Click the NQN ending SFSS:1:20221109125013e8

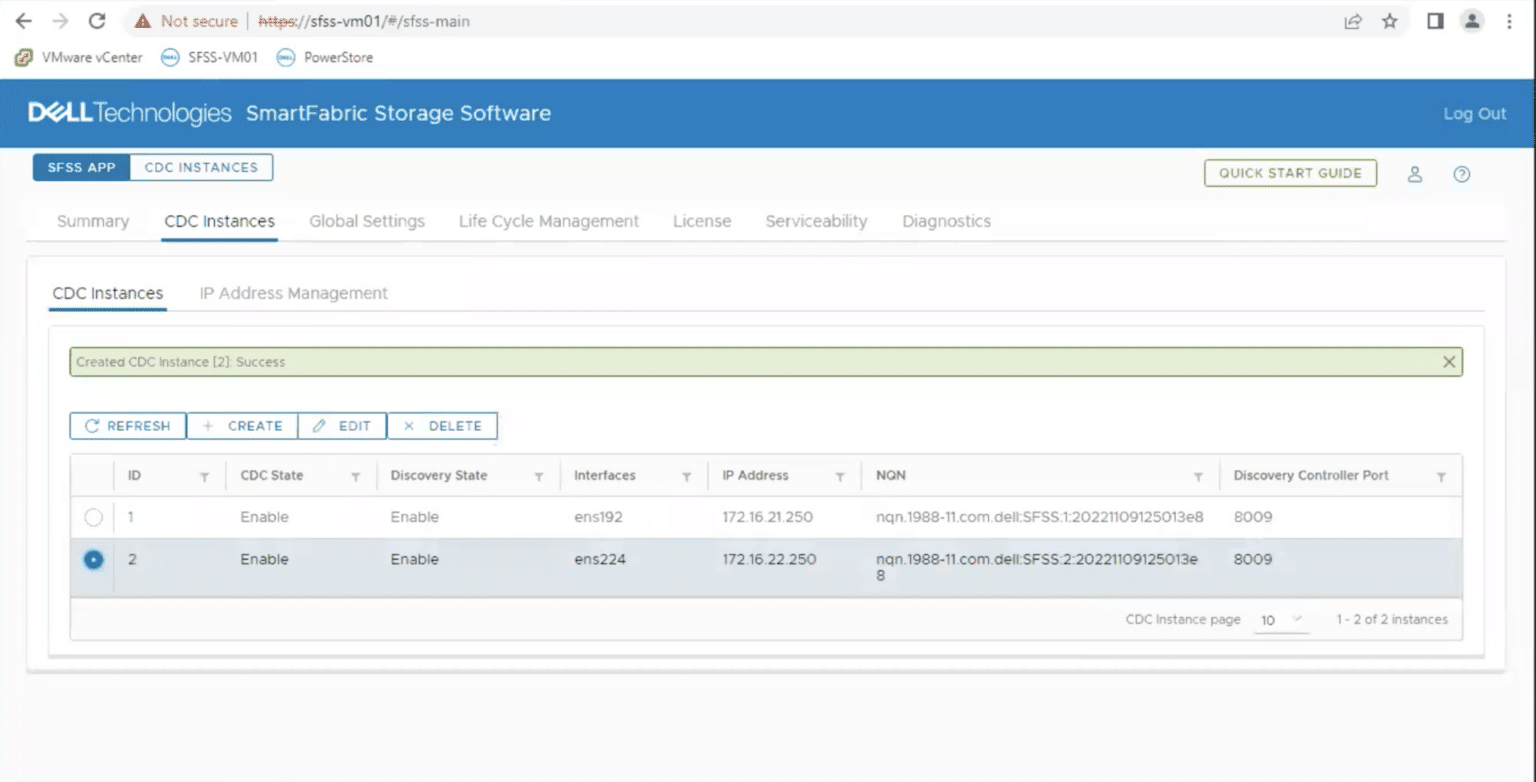(1039, 518)
